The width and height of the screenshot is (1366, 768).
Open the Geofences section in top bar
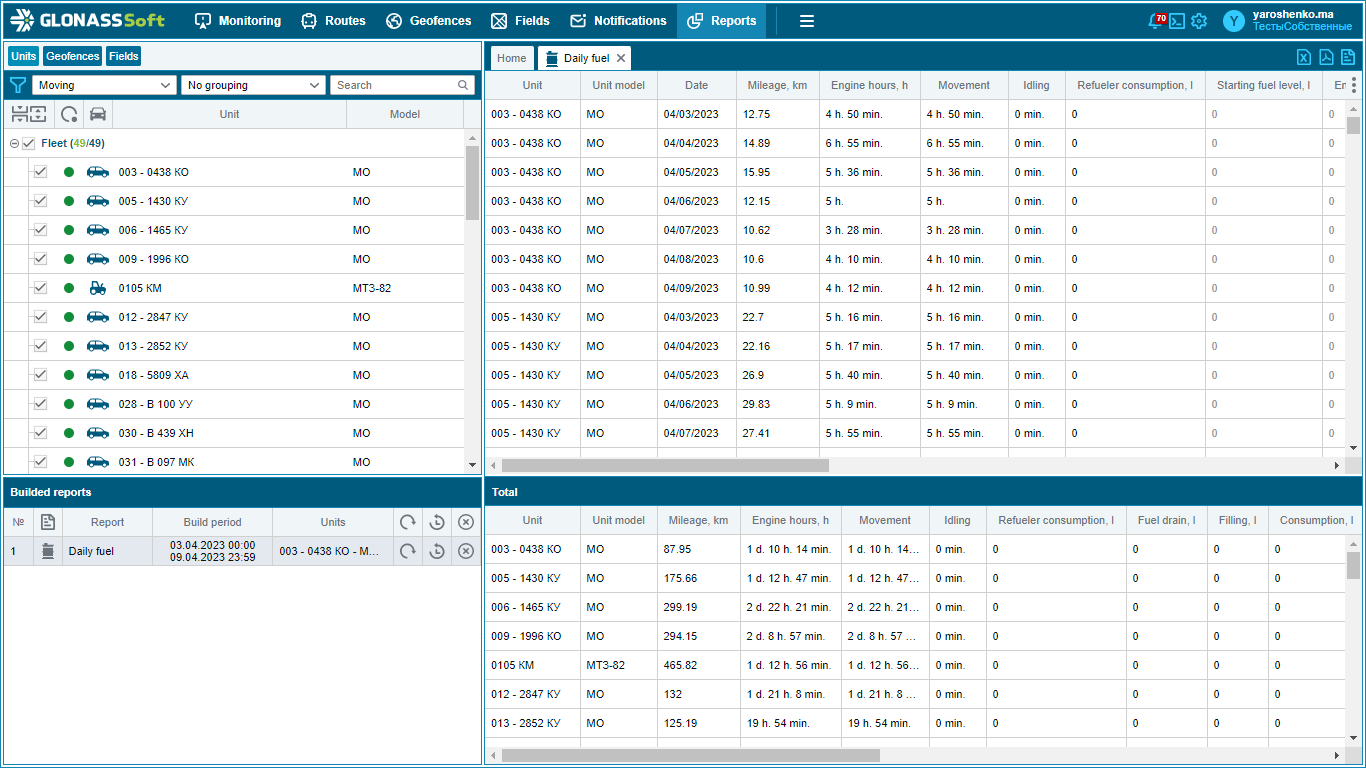pos(429,20)
